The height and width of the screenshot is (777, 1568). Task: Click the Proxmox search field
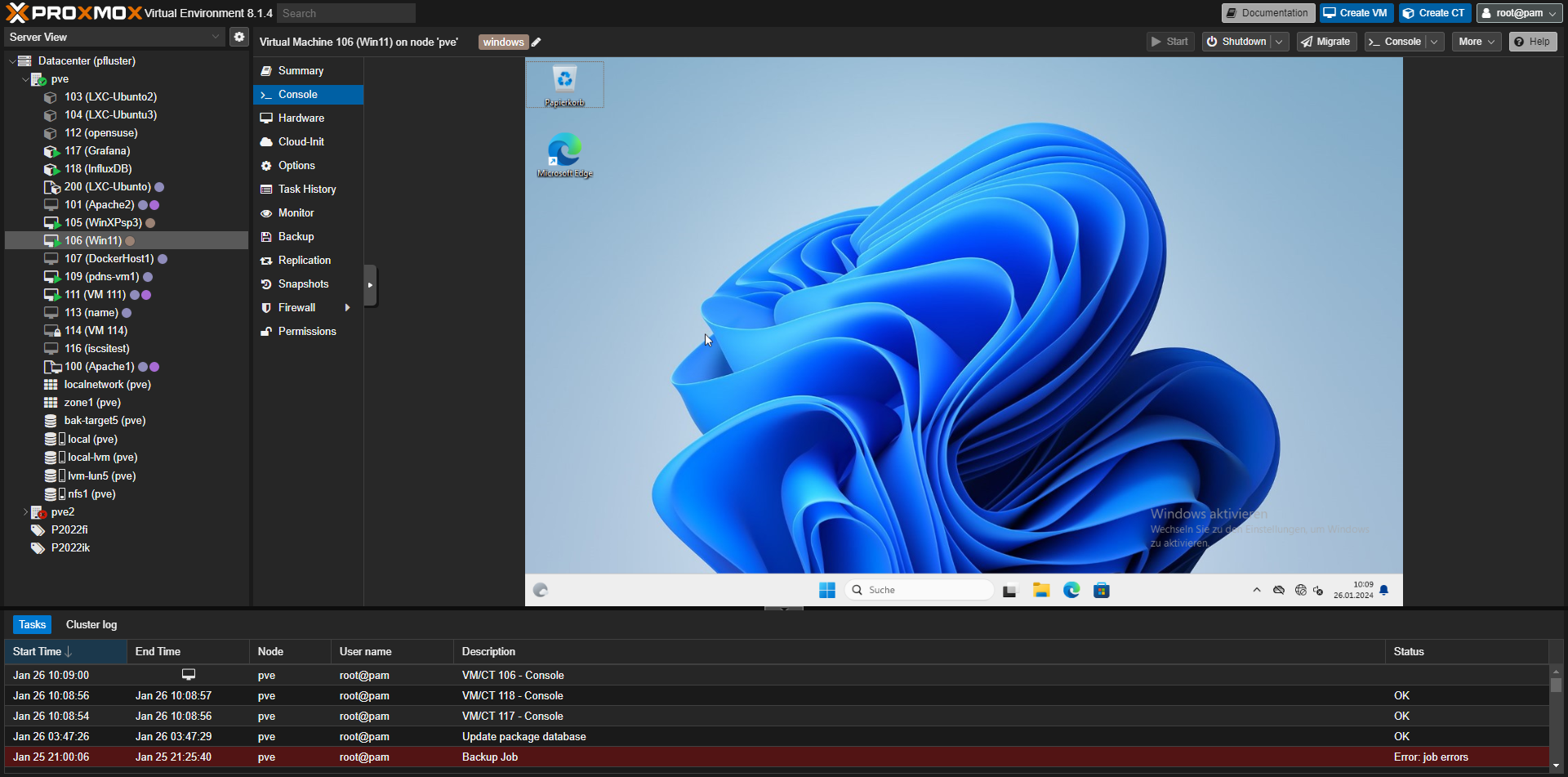[x=346, y=13]
